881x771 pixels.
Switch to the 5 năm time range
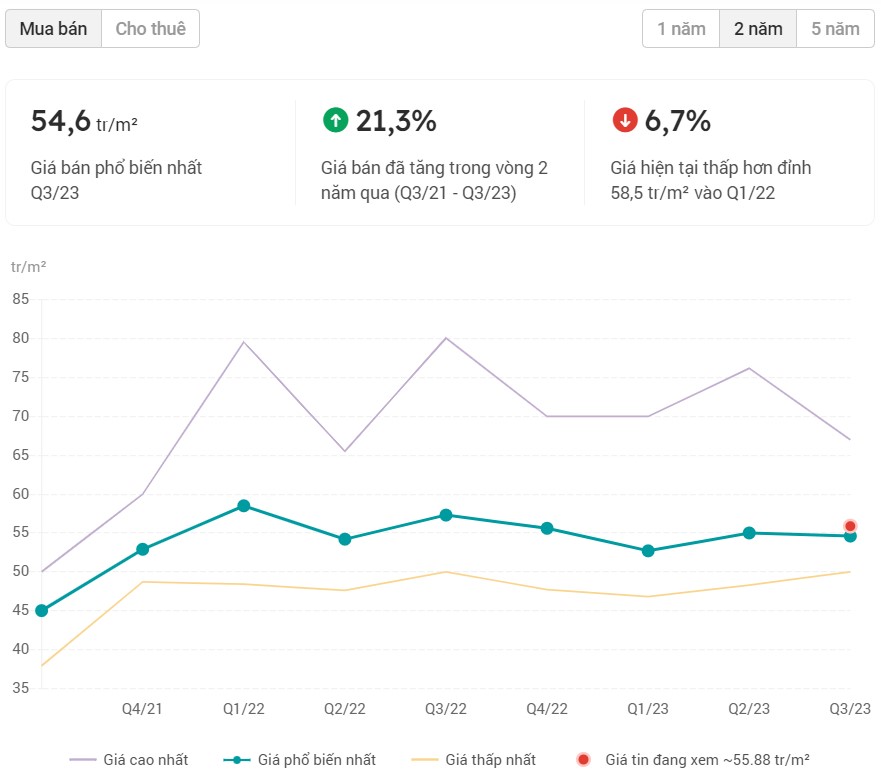pos(835,29)
